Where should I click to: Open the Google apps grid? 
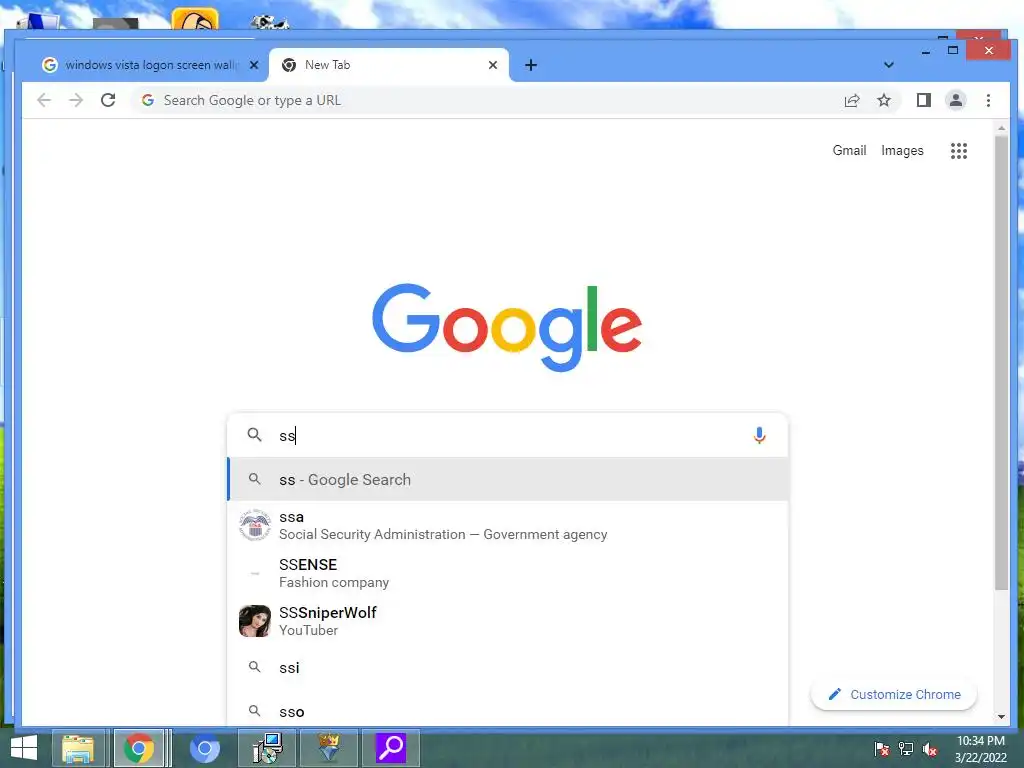(x=959, y=151)
